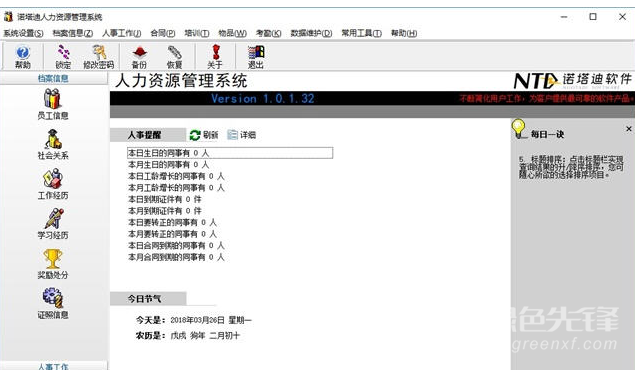Expand the 人事工作 sidebar group header
Image resolution: width=635 pixels, height=370 pixels.
click(53, 366)
